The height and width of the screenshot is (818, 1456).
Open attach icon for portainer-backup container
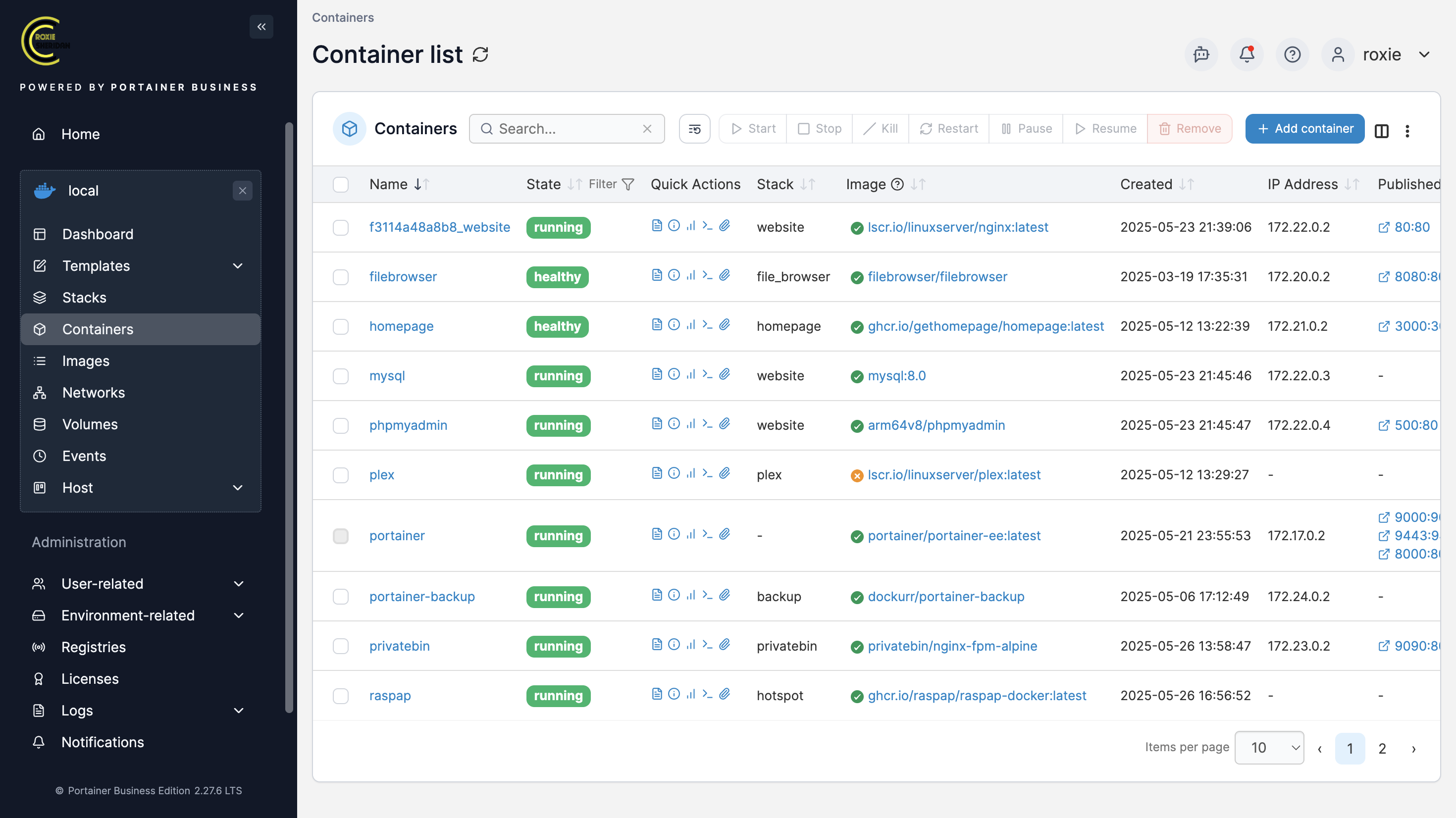[x=725, y=595]
